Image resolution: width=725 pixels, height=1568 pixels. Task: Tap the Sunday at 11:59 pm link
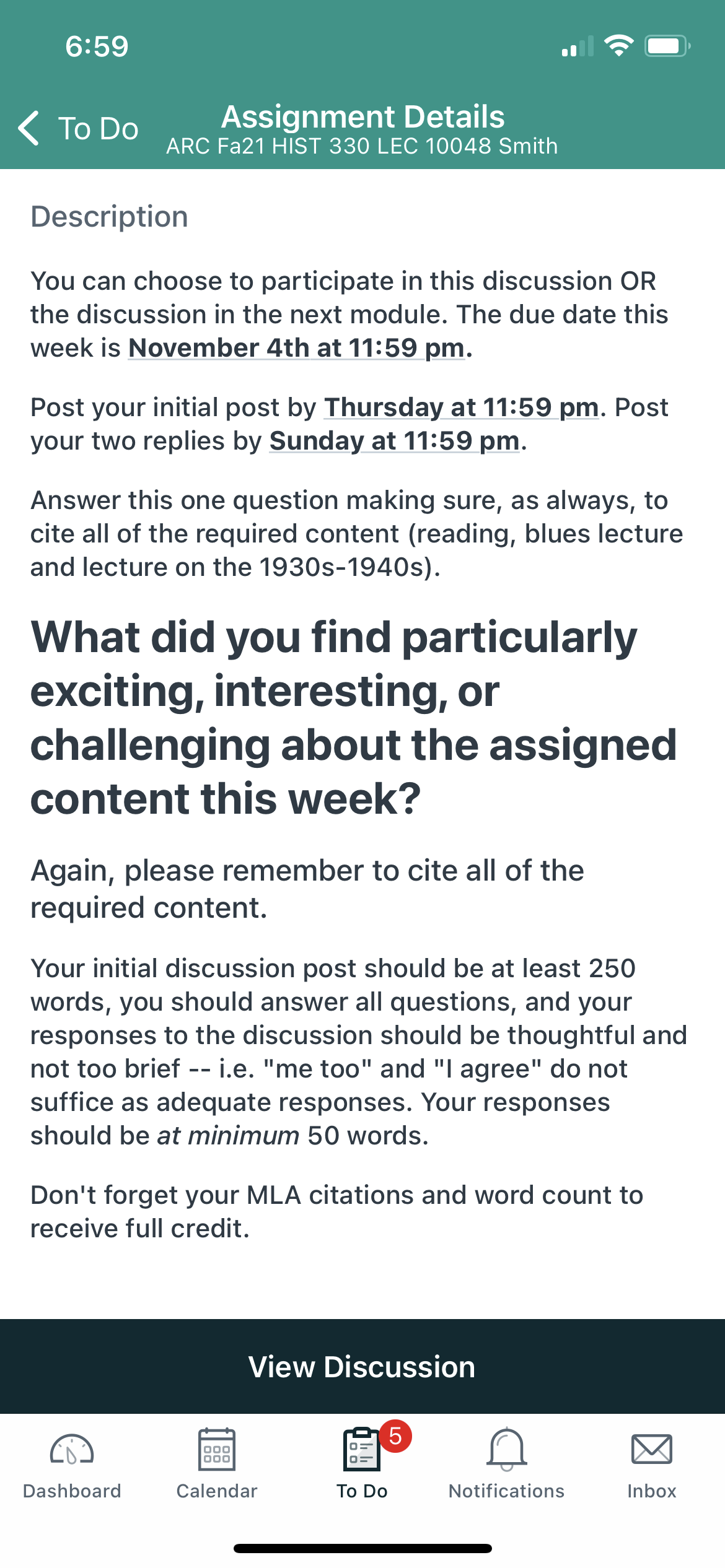[x=394, y=440]
